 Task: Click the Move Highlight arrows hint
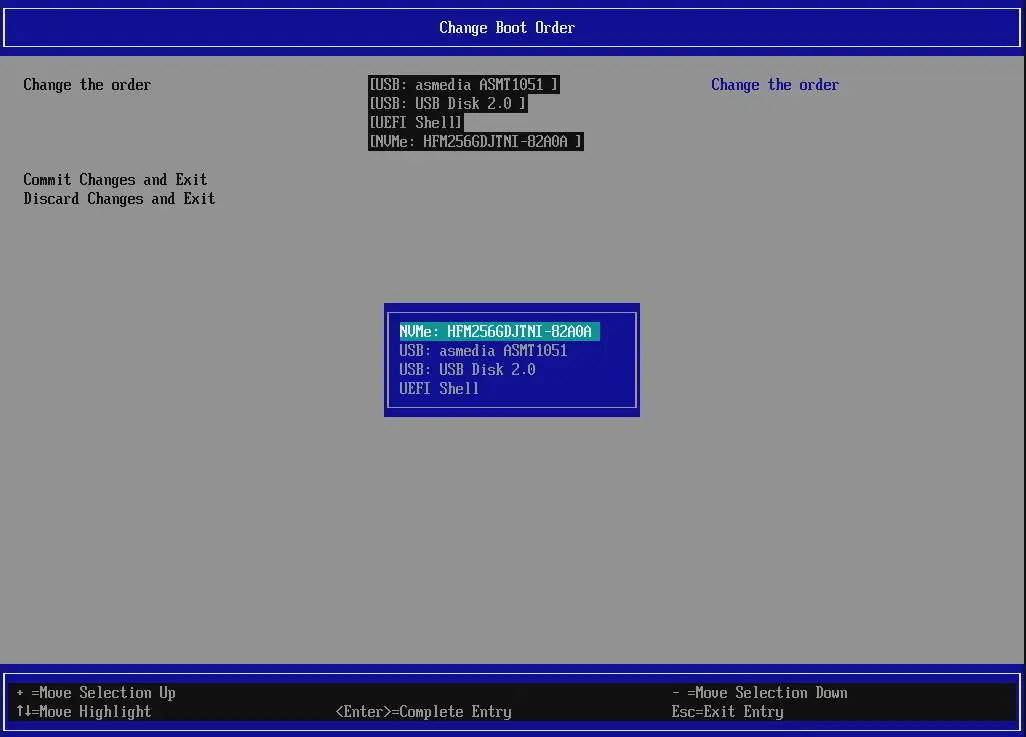click(x=85, y=711)
